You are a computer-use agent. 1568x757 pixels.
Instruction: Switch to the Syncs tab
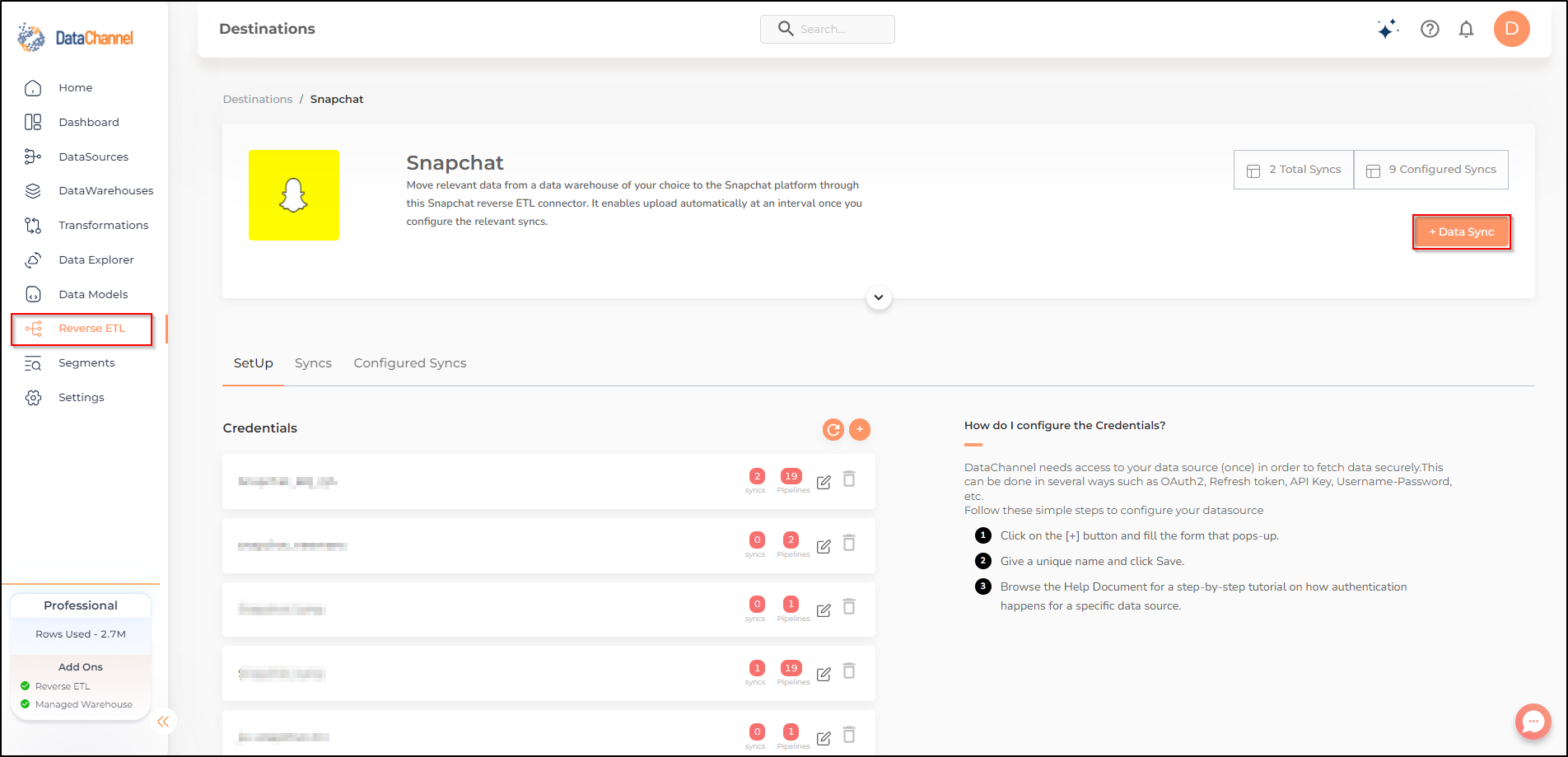tap(313, 363)
